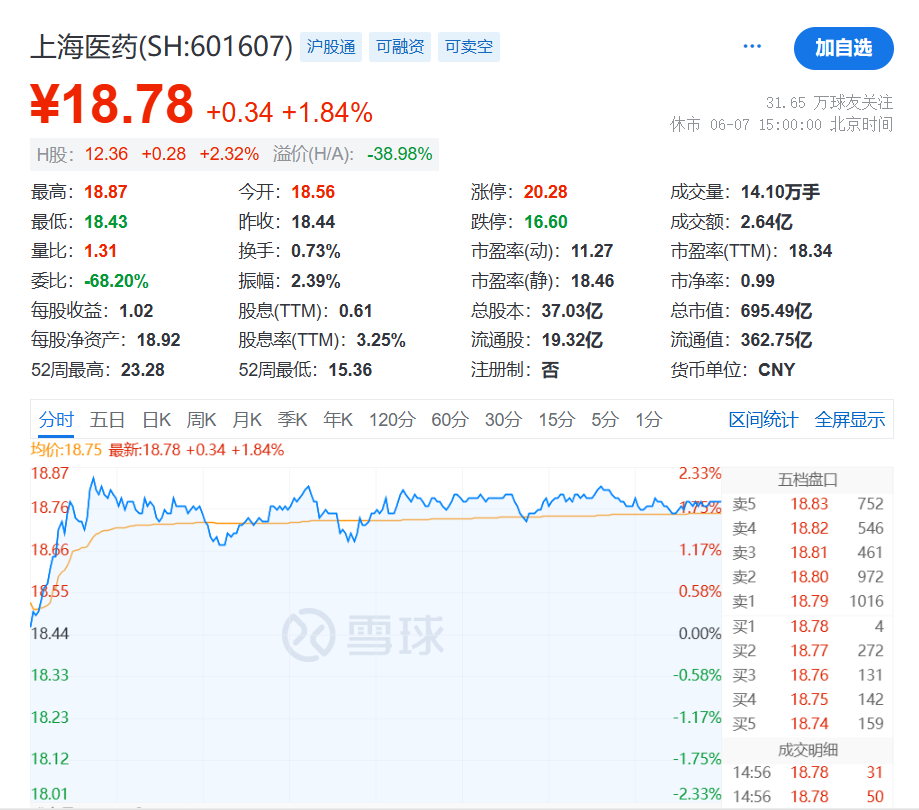Select the 15分 interval tab
Screen dimensions: 919x810
(x=557, y=420)
